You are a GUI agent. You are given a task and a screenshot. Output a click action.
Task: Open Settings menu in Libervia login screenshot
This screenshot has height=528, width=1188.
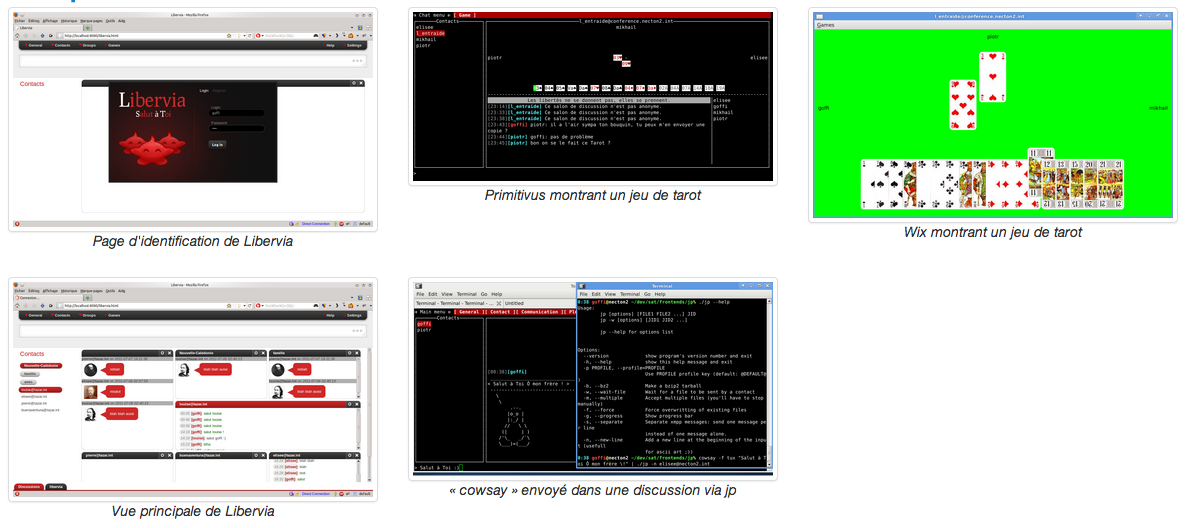(353, 45)
